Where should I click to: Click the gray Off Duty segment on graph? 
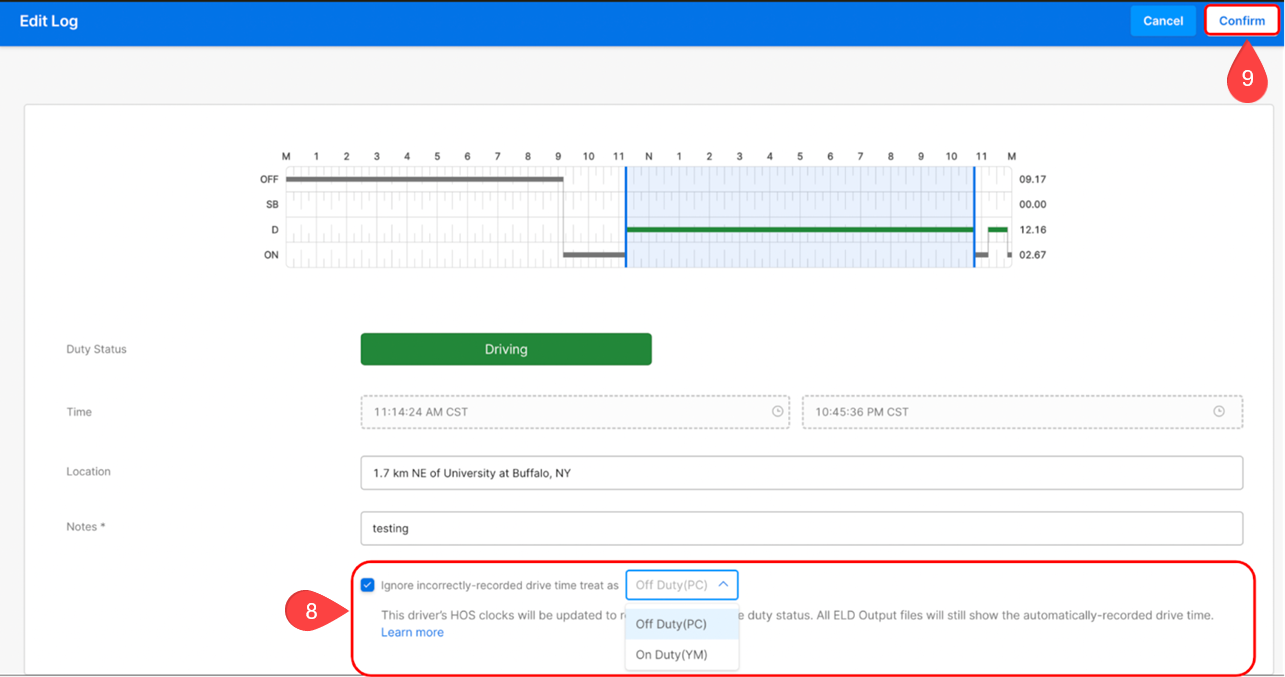tap(424, 179)
